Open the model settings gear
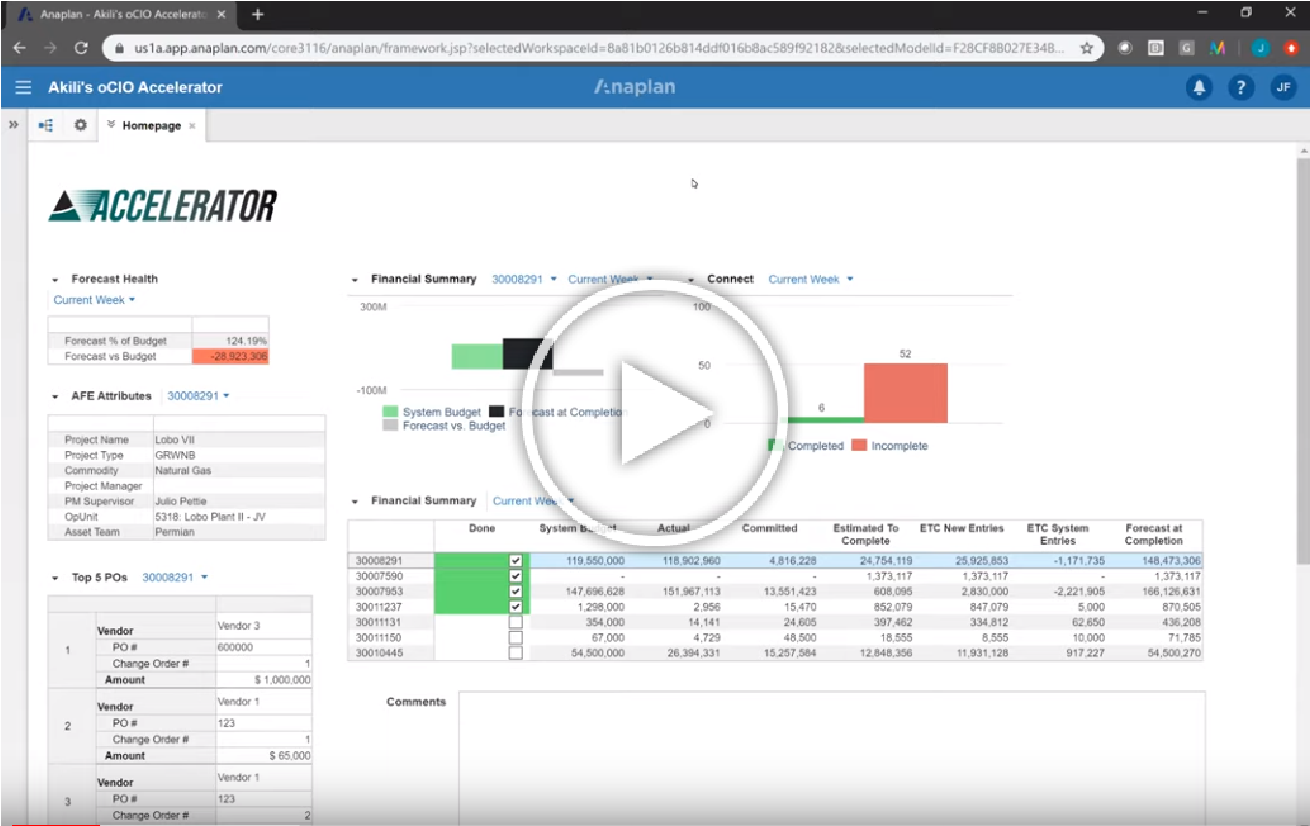This screenshot has height=826, width=1310. click(80, 126)
